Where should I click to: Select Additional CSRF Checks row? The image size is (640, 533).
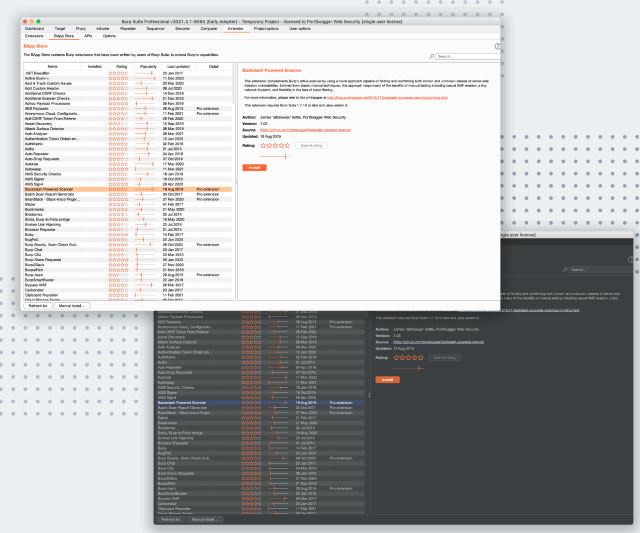(x=128, y=93)
